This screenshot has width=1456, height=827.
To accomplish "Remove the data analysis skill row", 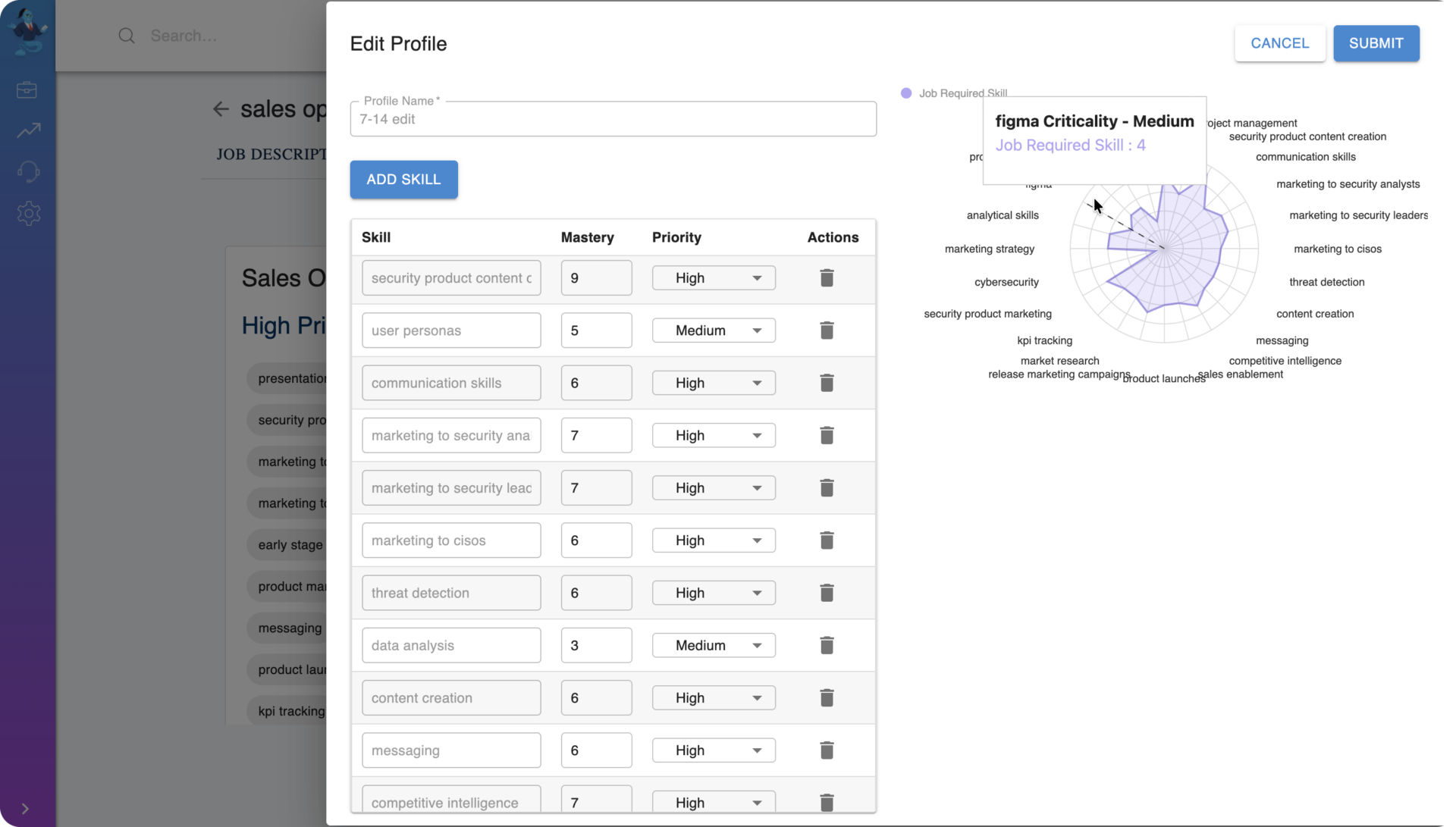I will [x=827, y=645].
